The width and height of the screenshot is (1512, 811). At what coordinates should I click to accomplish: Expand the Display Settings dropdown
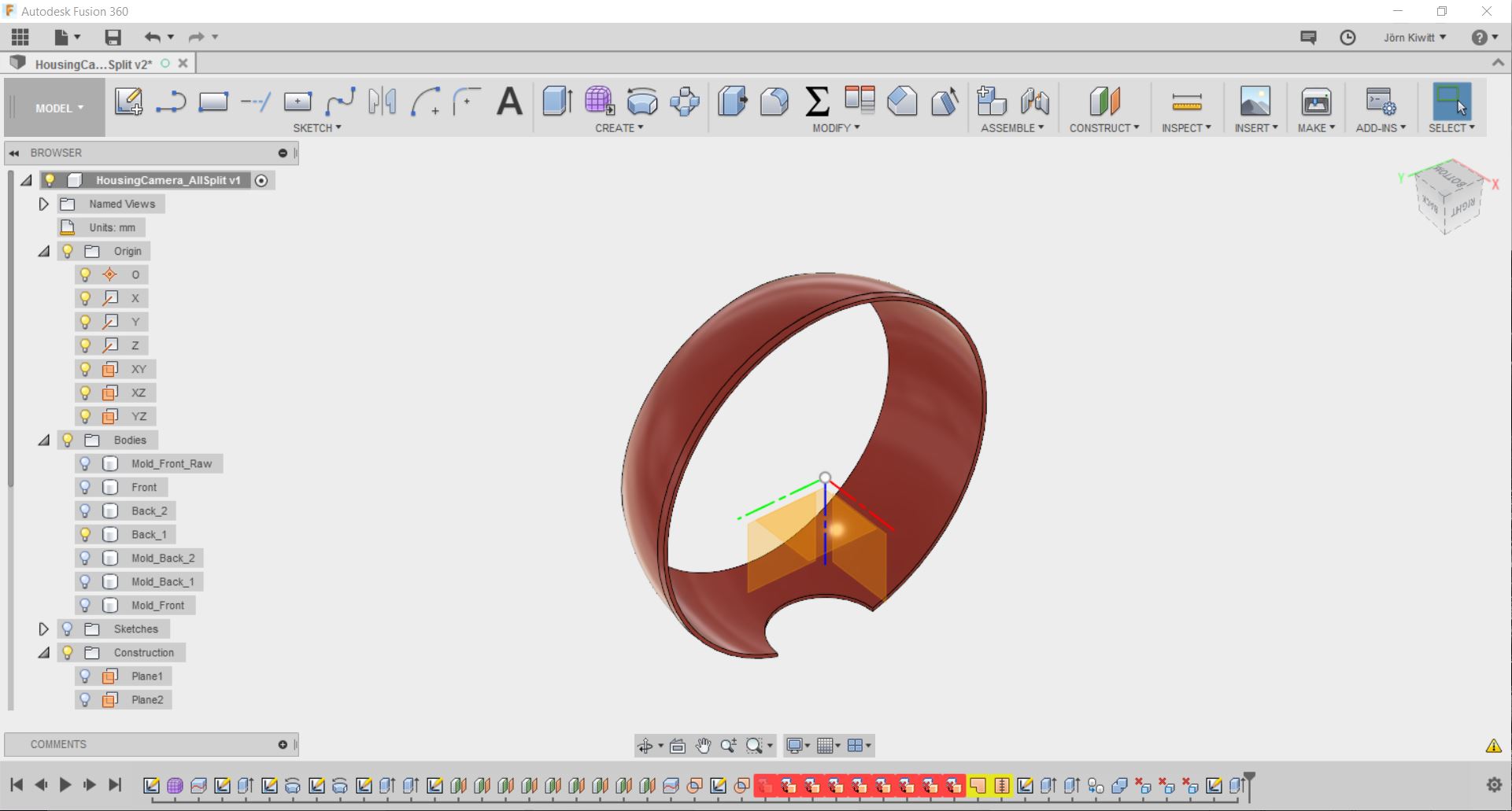(x=798, y=746)
